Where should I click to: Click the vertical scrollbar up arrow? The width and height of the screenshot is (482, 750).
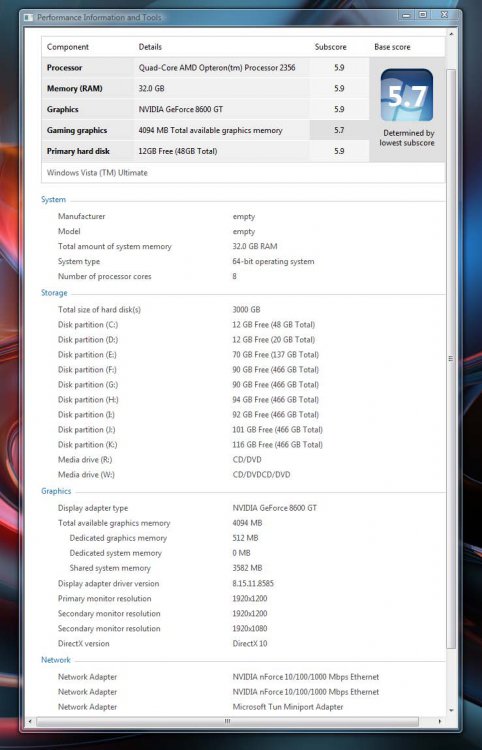(450, 34)
